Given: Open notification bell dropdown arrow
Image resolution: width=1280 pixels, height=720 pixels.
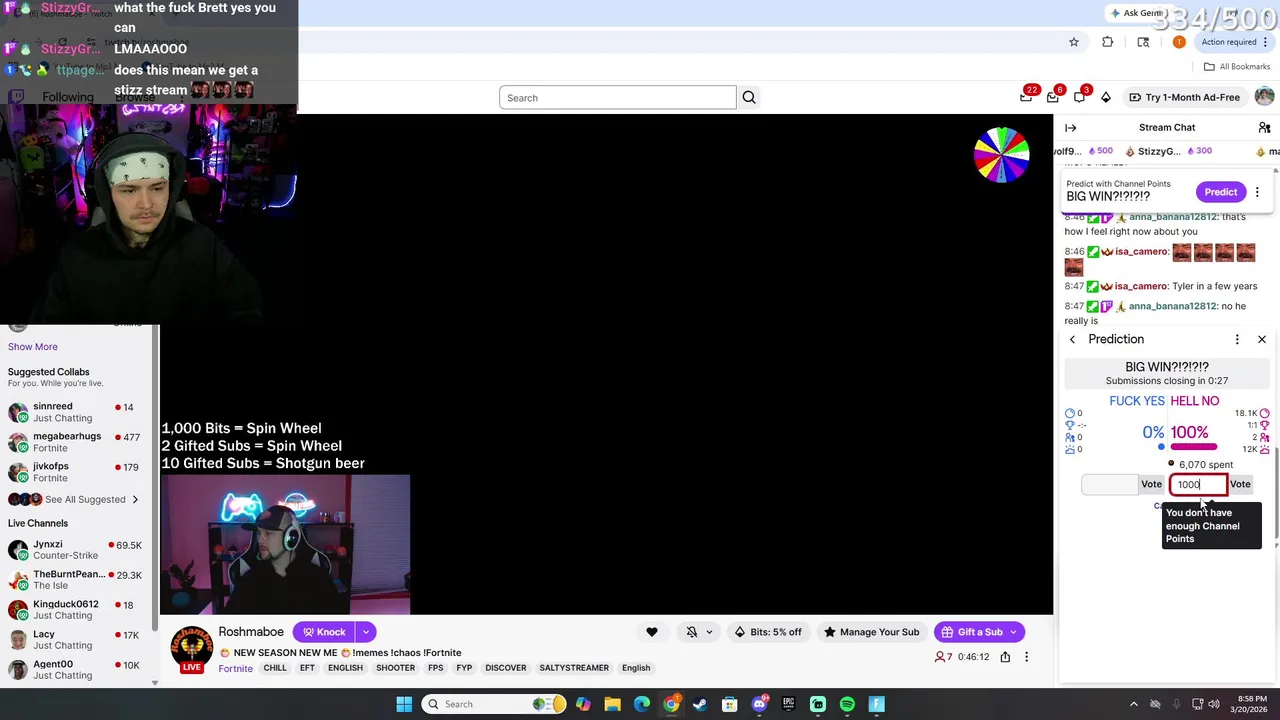Looking at the screenshot, I should (x=709, y=632).
